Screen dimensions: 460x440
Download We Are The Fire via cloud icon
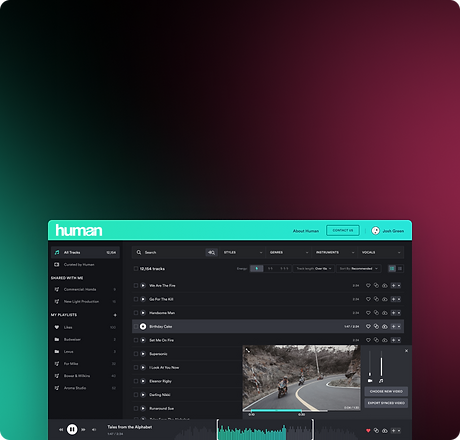coord(385,286)
